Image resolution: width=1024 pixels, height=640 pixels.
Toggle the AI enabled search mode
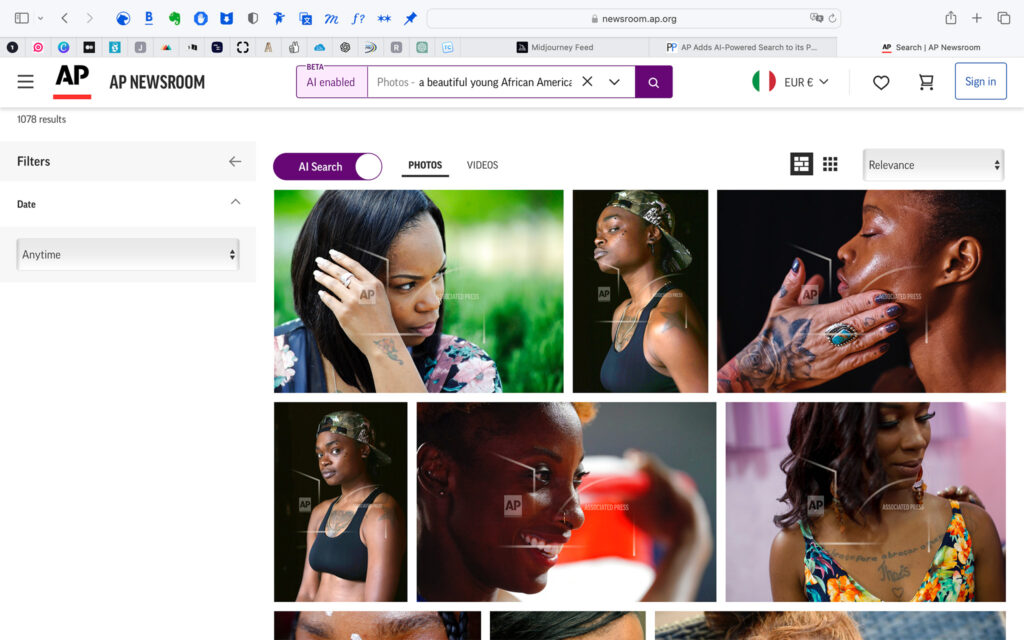(x=331, y=82)
